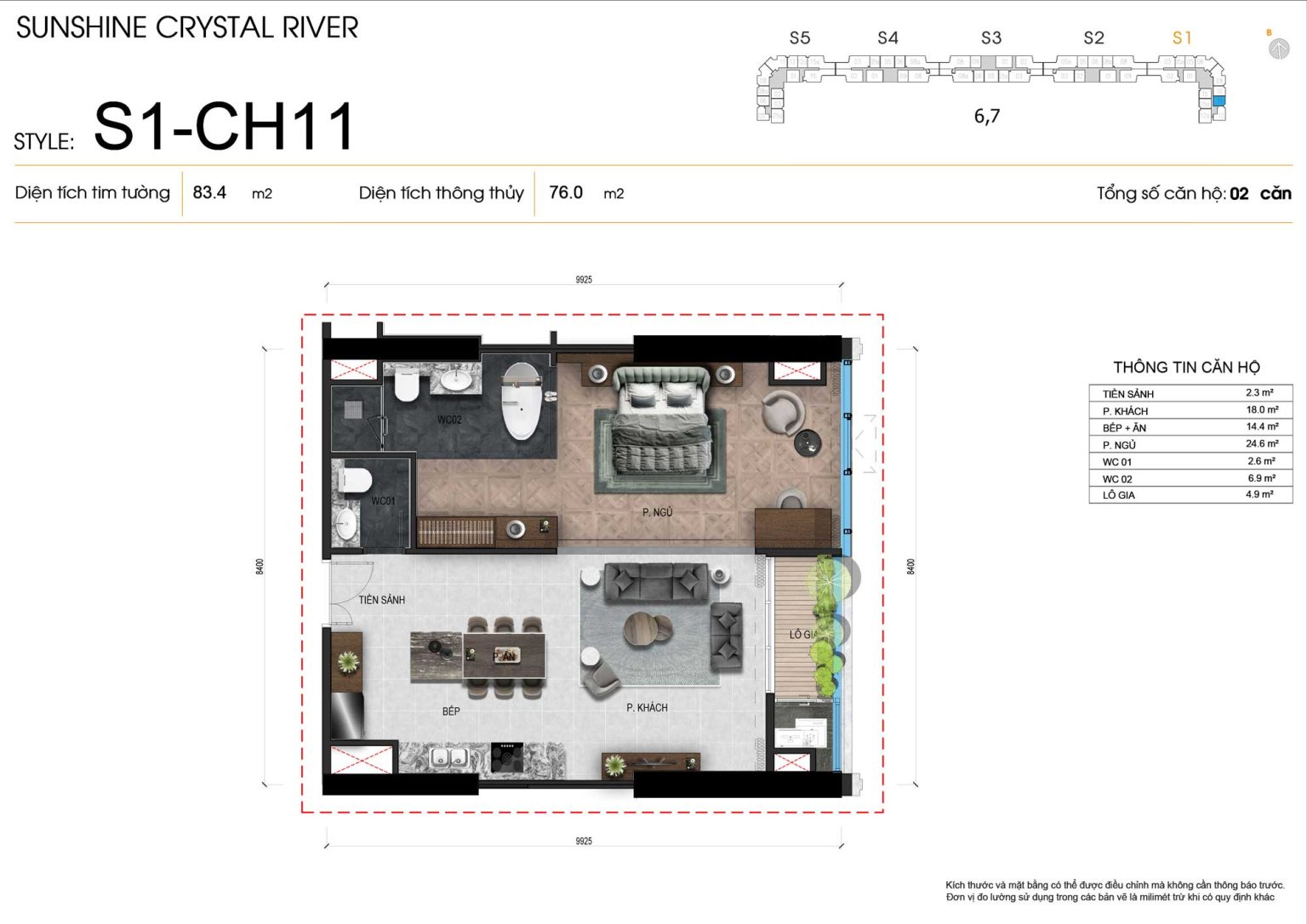Click the double bed in the bedroom
The image size is (1307, 924).
point(662,420)
